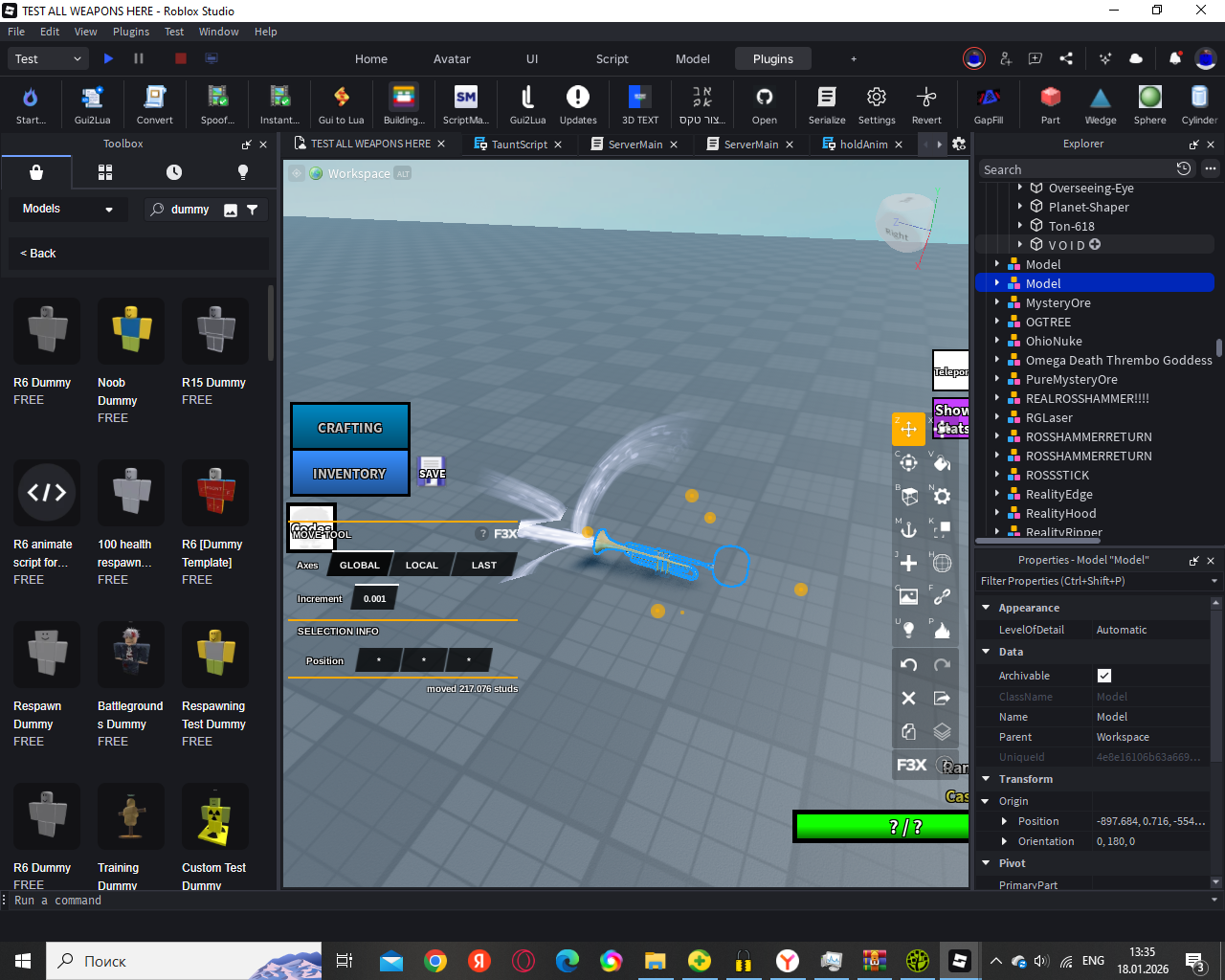The image size is (1225, 980).
Task: Click the Stop test button
Action: click(x=180, y=58)
